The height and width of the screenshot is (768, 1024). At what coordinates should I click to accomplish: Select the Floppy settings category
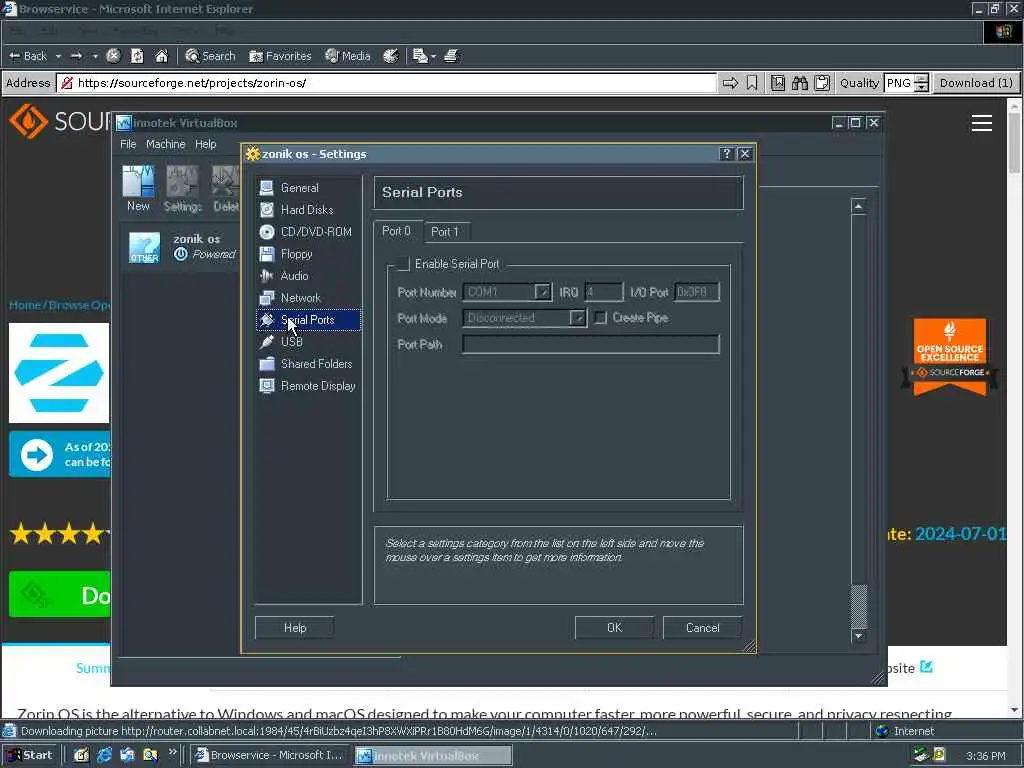[296, 254]
